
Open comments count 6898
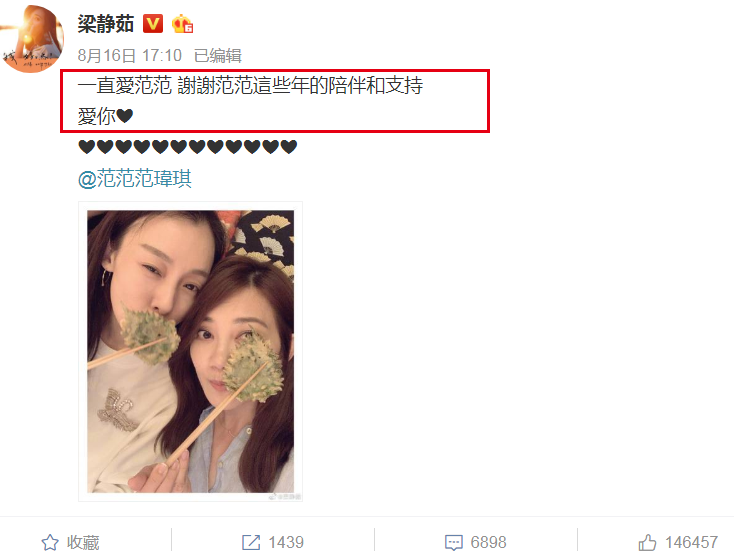pyautogui.click(x=488, y=542)
